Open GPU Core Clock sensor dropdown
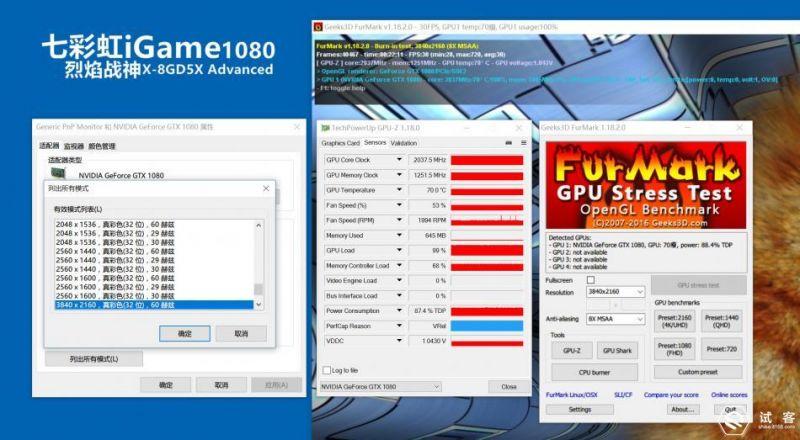Screen dimensions: 800x440 click(x=399, y=160)
